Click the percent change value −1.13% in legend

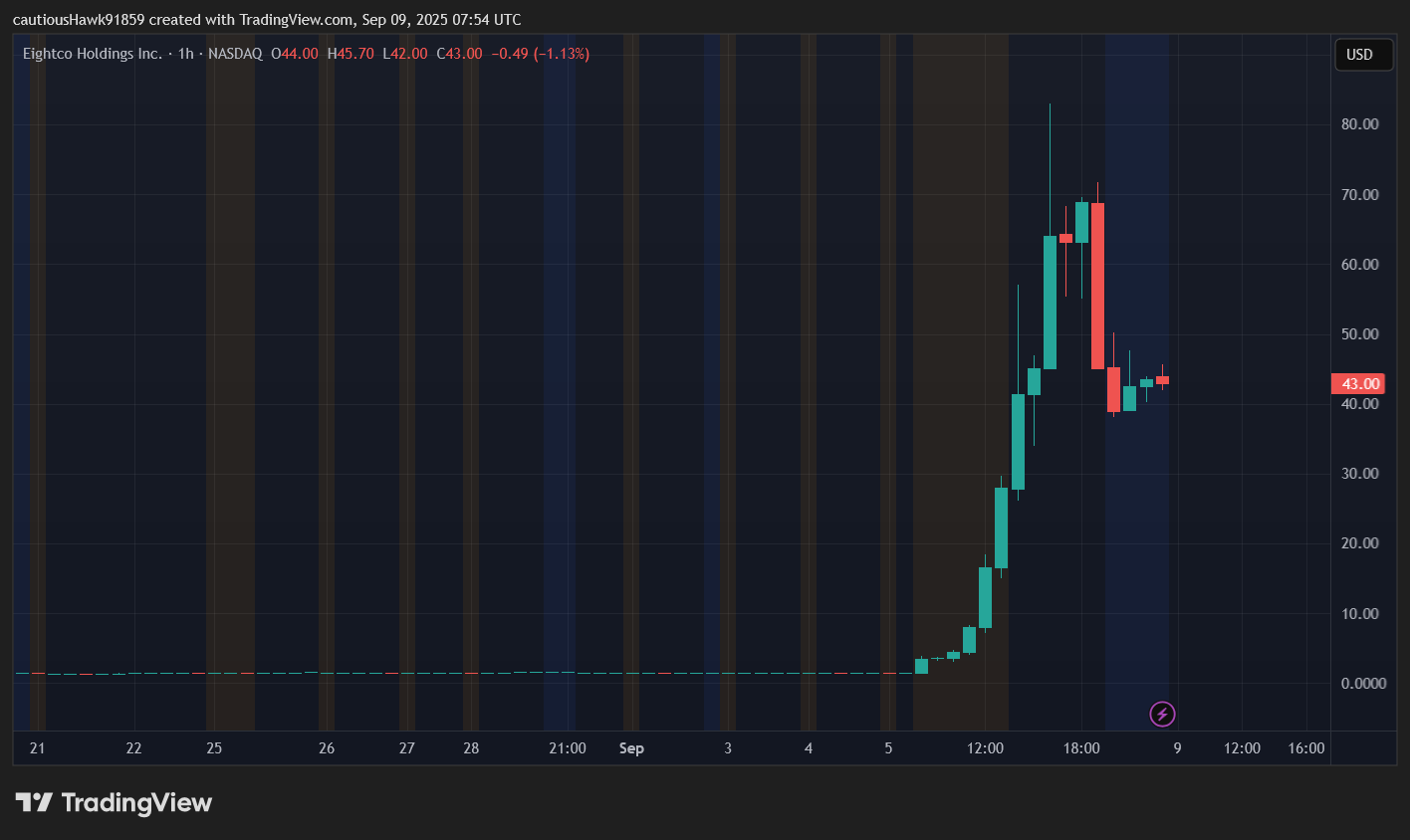[562, 54]
